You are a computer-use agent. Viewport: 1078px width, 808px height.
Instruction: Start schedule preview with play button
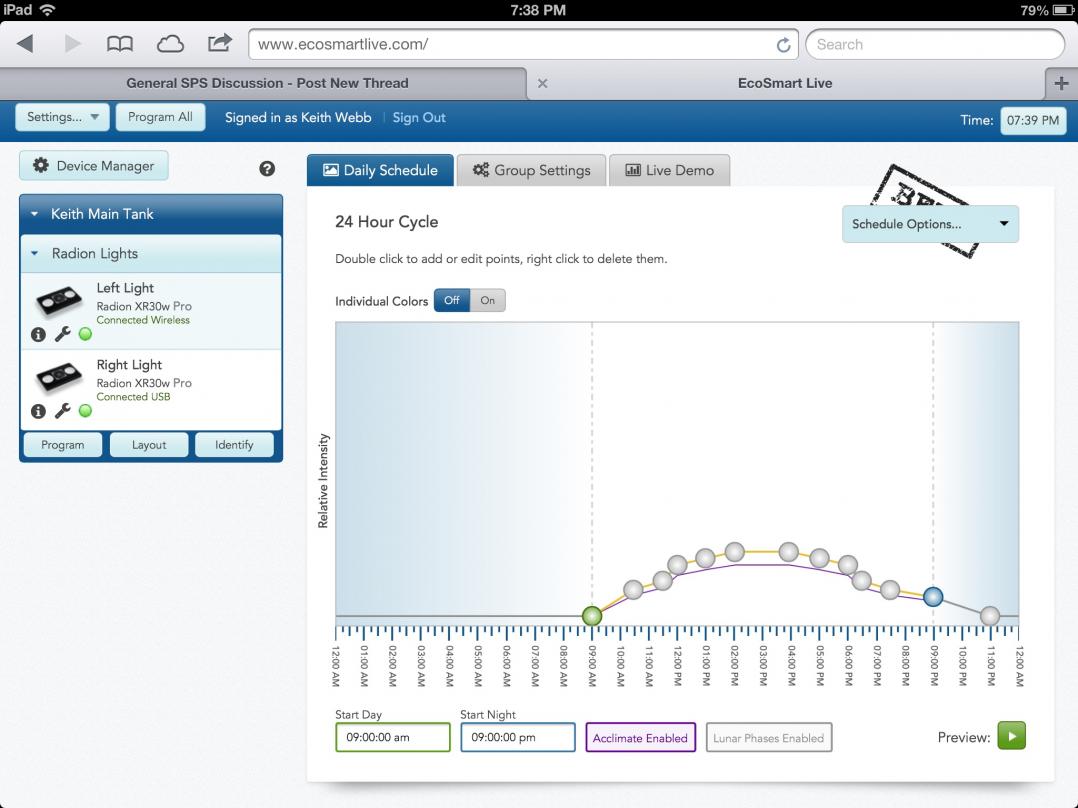tap(1011, 736)
